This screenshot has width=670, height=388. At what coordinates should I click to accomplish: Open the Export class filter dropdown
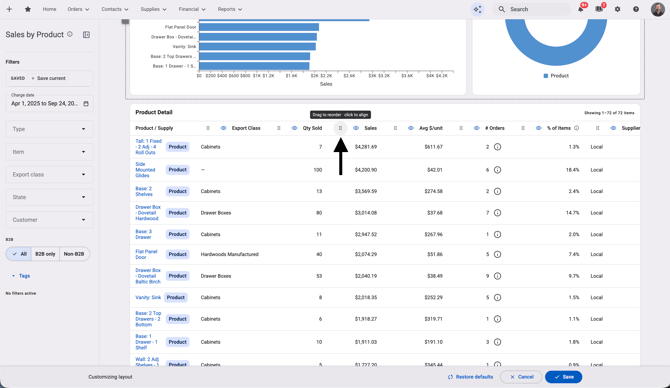pos(49,174)
